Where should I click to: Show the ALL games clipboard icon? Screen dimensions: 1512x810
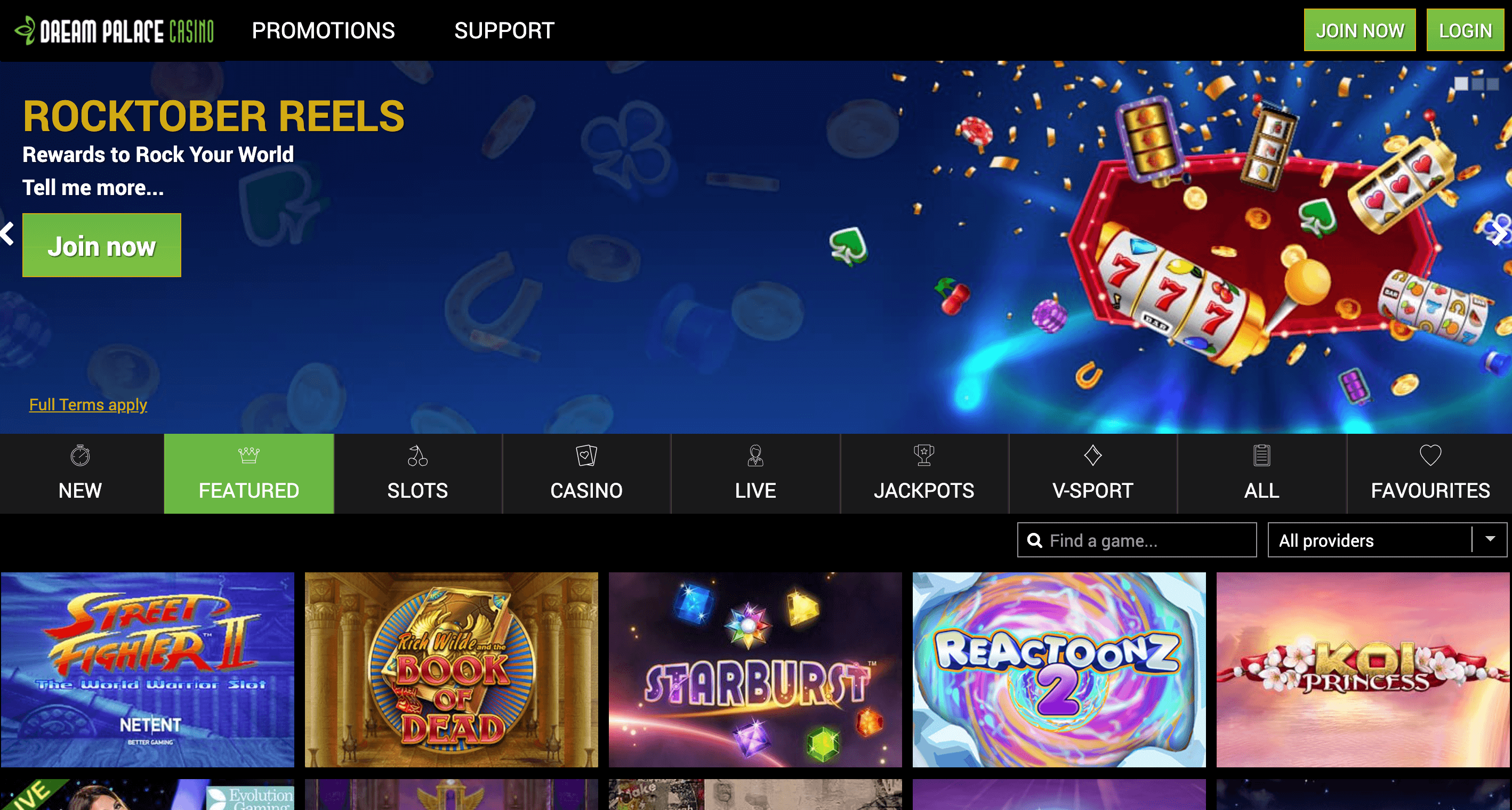pyautogui.click(x=1262, y=455)
